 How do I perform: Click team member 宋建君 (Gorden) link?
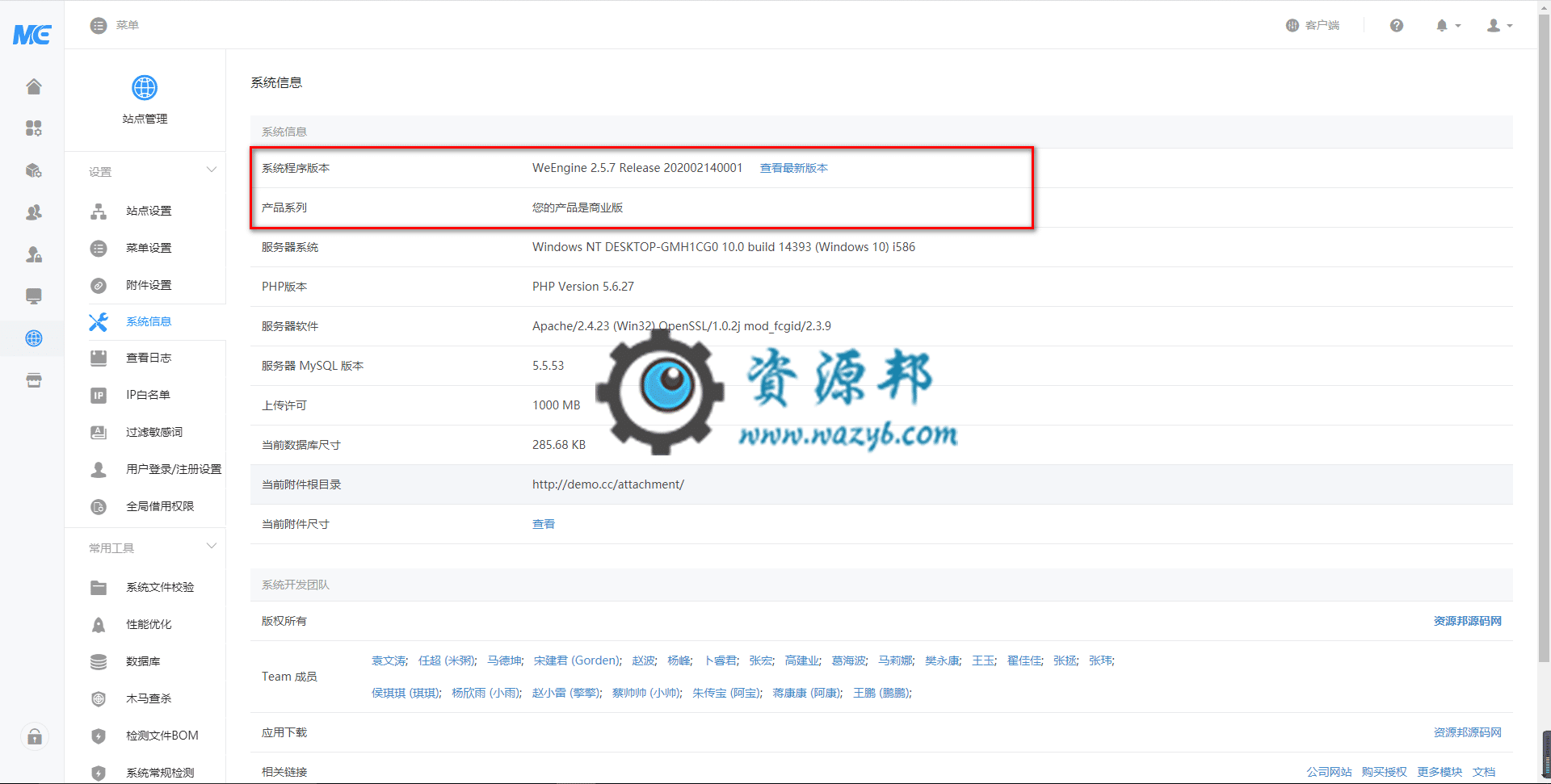(x=577, y=660)
